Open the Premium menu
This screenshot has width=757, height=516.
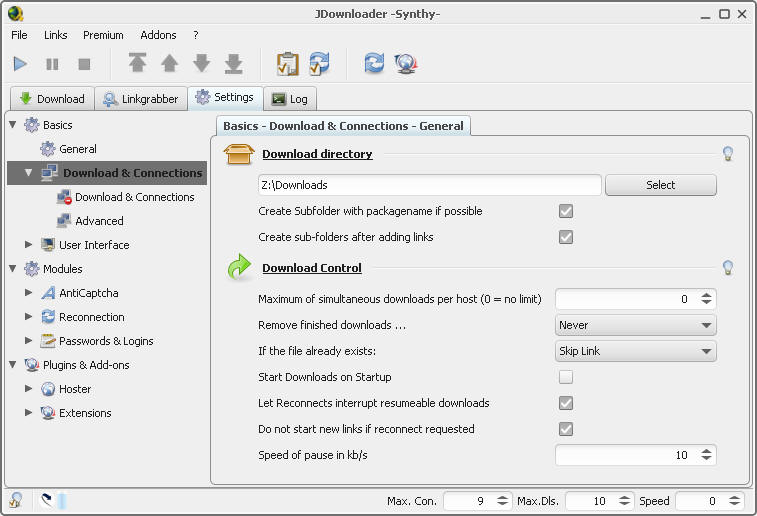pyautogui.click(x=103, y=35)
